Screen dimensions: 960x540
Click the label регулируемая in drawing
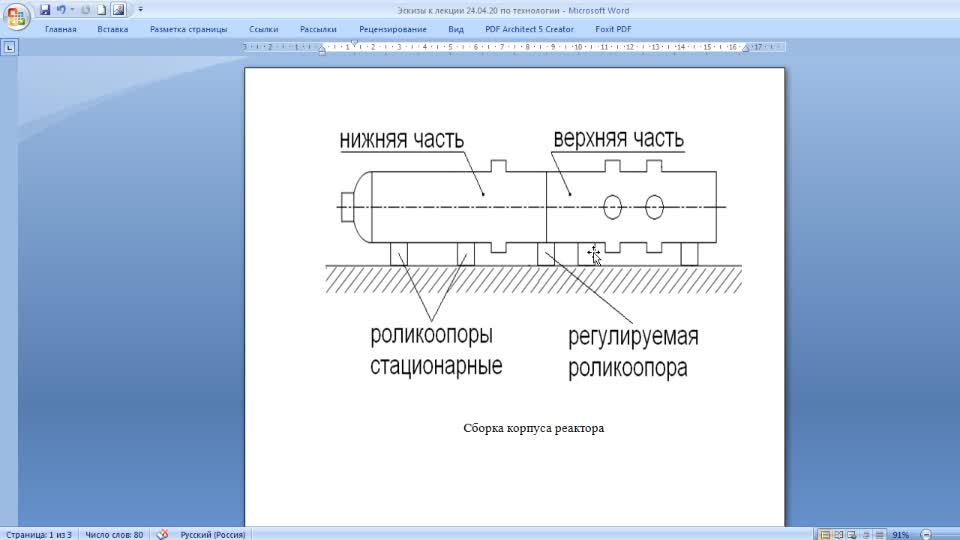pyautogui.click(x=633, y=337)
